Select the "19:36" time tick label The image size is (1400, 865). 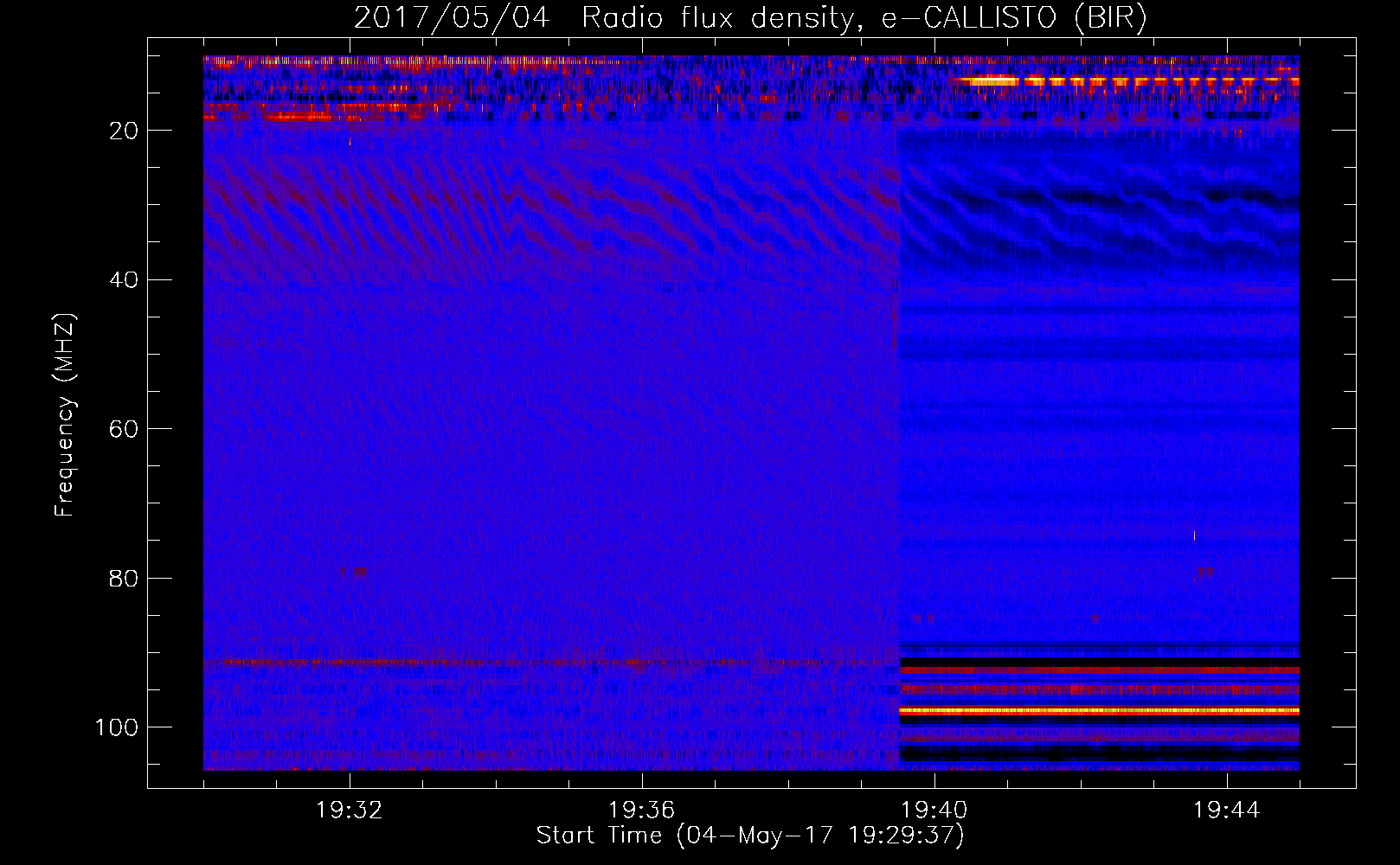(641, 811)
